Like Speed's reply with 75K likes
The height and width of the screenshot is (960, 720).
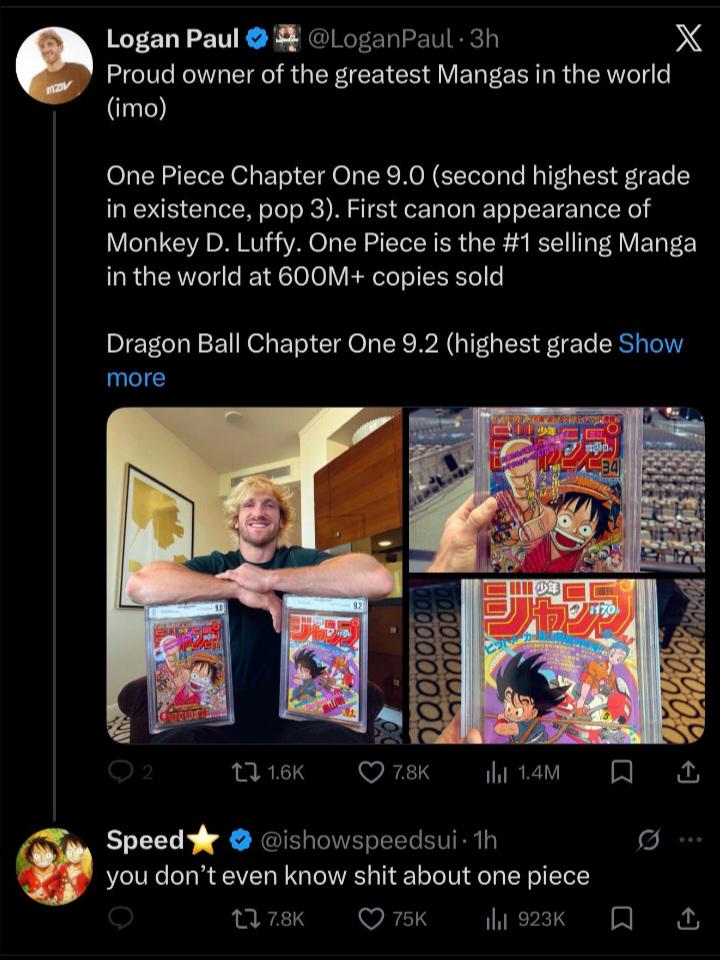pyautogui.click(x=372, y=918)
